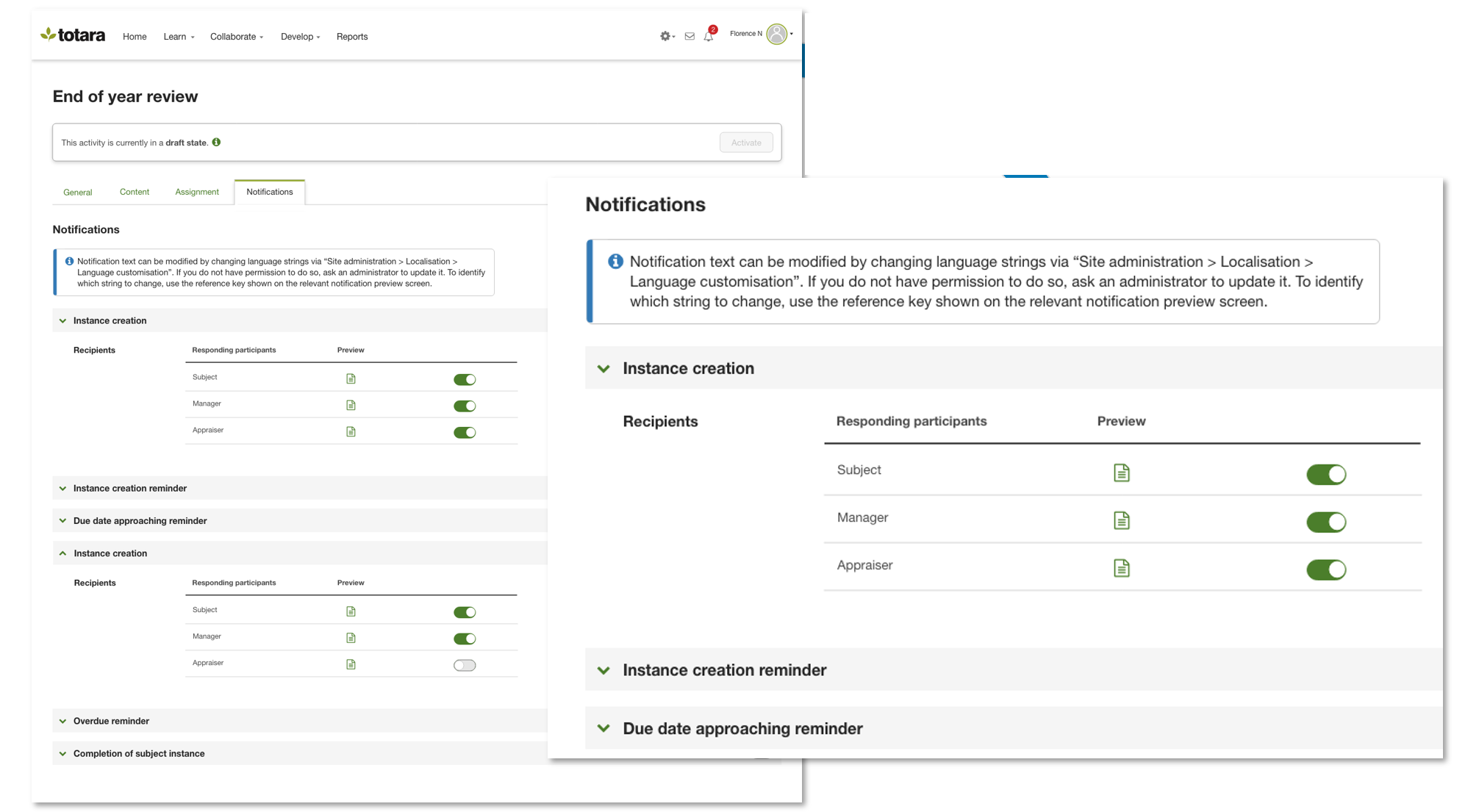Turn off the Manager notification toggle
The height and width of the screenshot is (812, 1479).
(x=1326, y=522)
